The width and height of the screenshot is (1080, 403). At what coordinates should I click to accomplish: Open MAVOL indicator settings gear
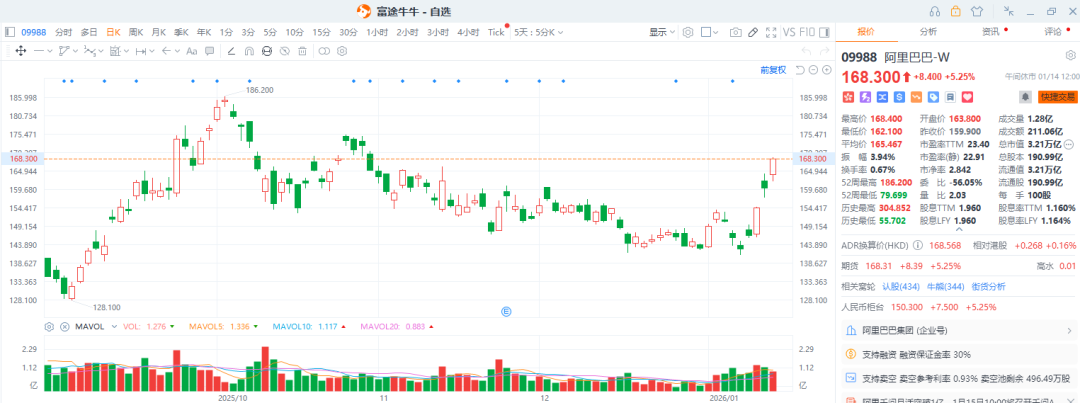pyautogui.click(x=49, y=327)
